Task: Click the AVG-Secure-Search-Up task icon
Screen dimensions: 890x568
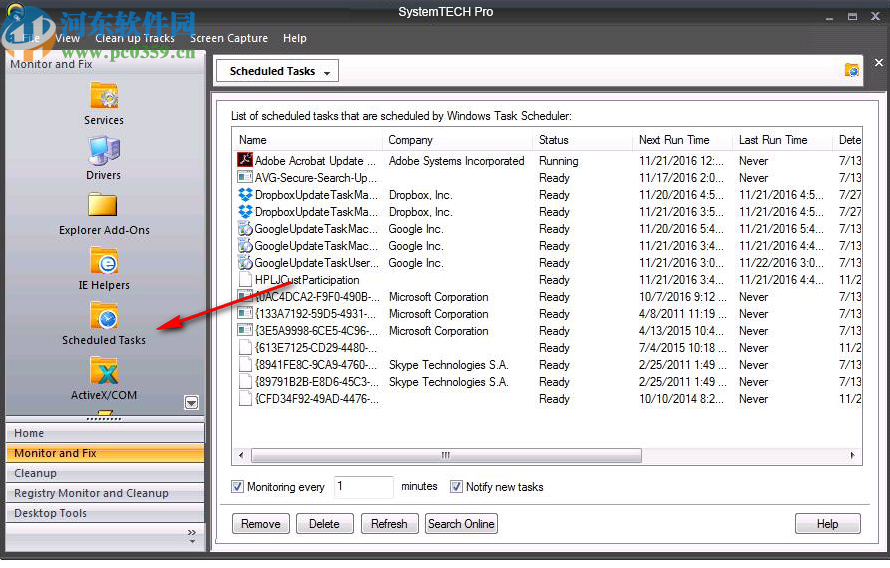Action: (x=245, y=177)
